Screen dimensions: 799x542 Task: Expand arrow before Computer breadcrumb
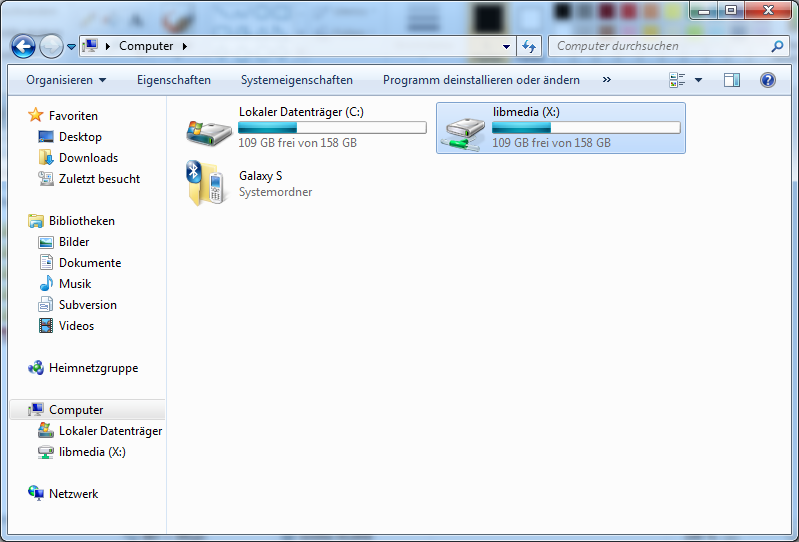pyautogui.click(x=108, y=46)
